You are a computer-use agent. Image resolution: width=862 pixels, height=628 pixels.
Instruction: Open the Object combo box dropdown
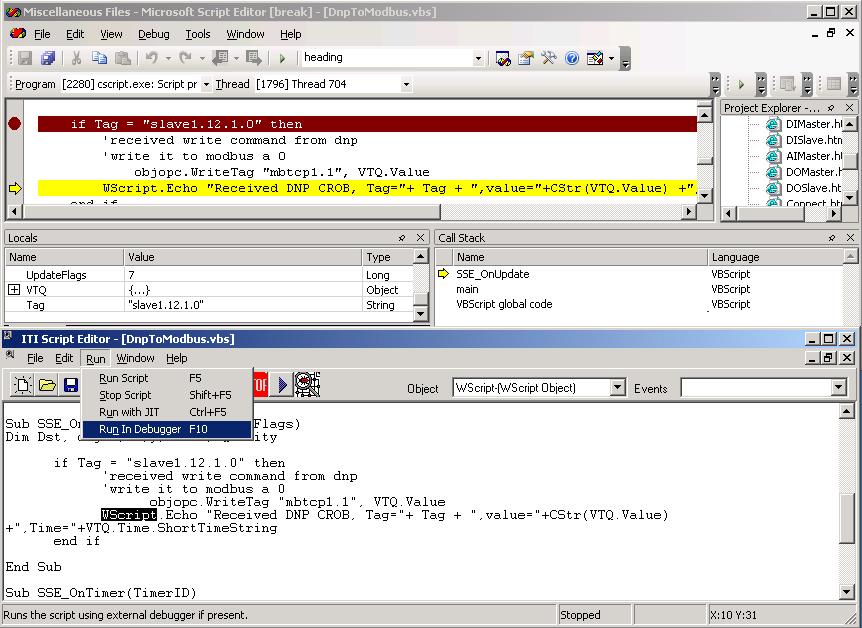pos(617,388)
